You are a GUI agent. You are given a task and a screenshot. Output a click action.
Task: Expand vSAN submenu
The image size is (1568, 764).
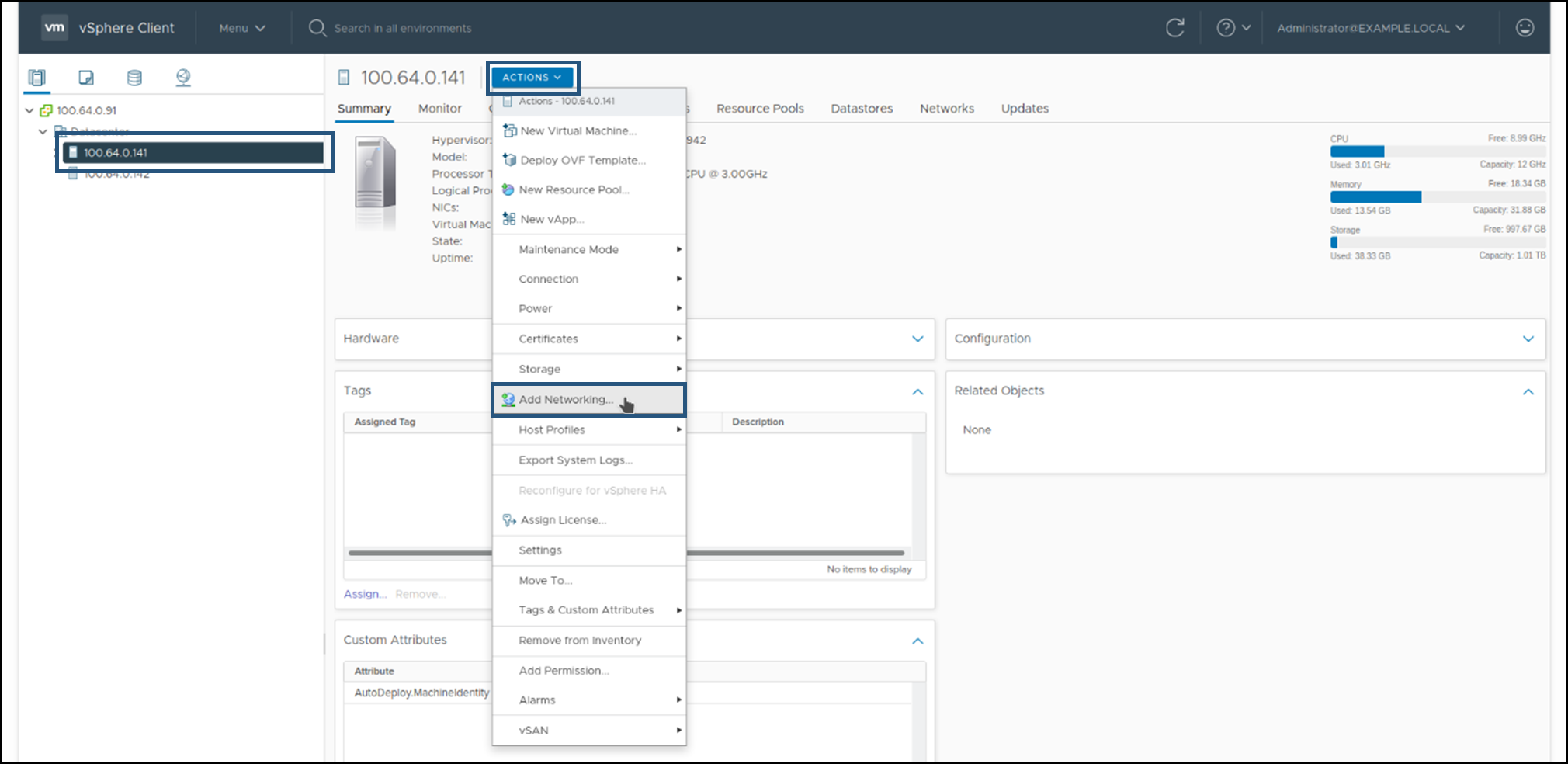[x=589, y=730]
